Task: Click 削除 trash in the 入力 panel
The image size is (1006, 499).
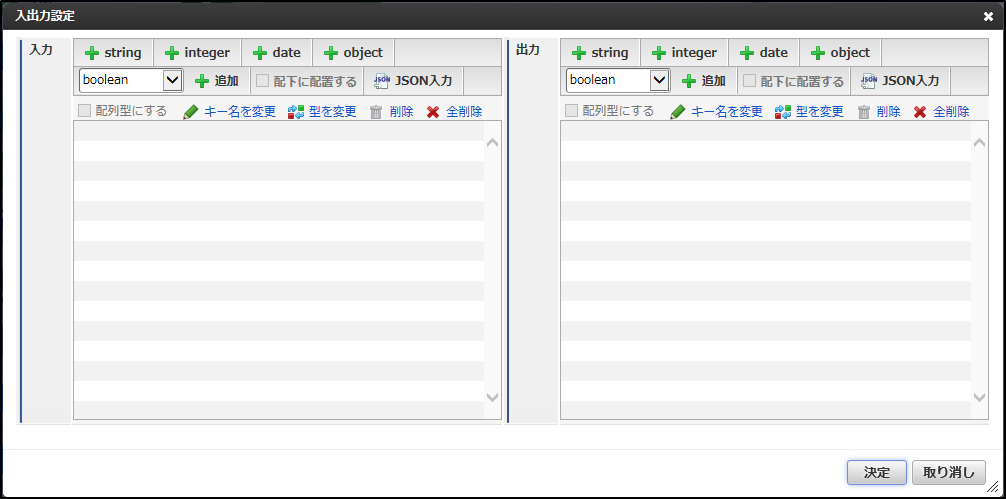Action: coord(392,112)
